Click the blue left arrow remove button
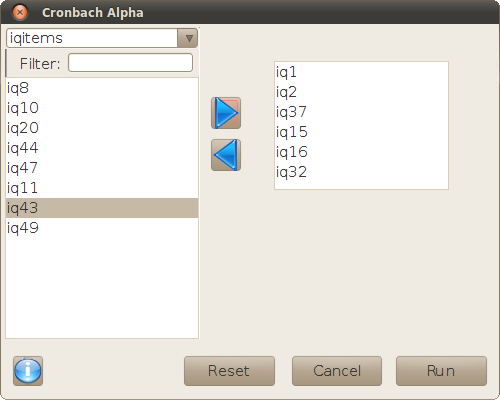This screenshot has height=400, width=500. 226,155
